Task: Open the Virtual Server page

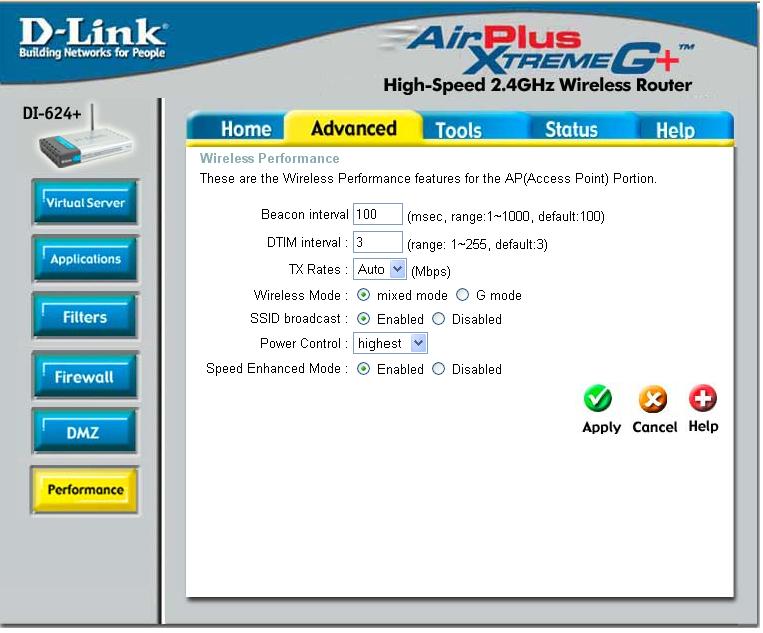Action: (x=86, y=202)
